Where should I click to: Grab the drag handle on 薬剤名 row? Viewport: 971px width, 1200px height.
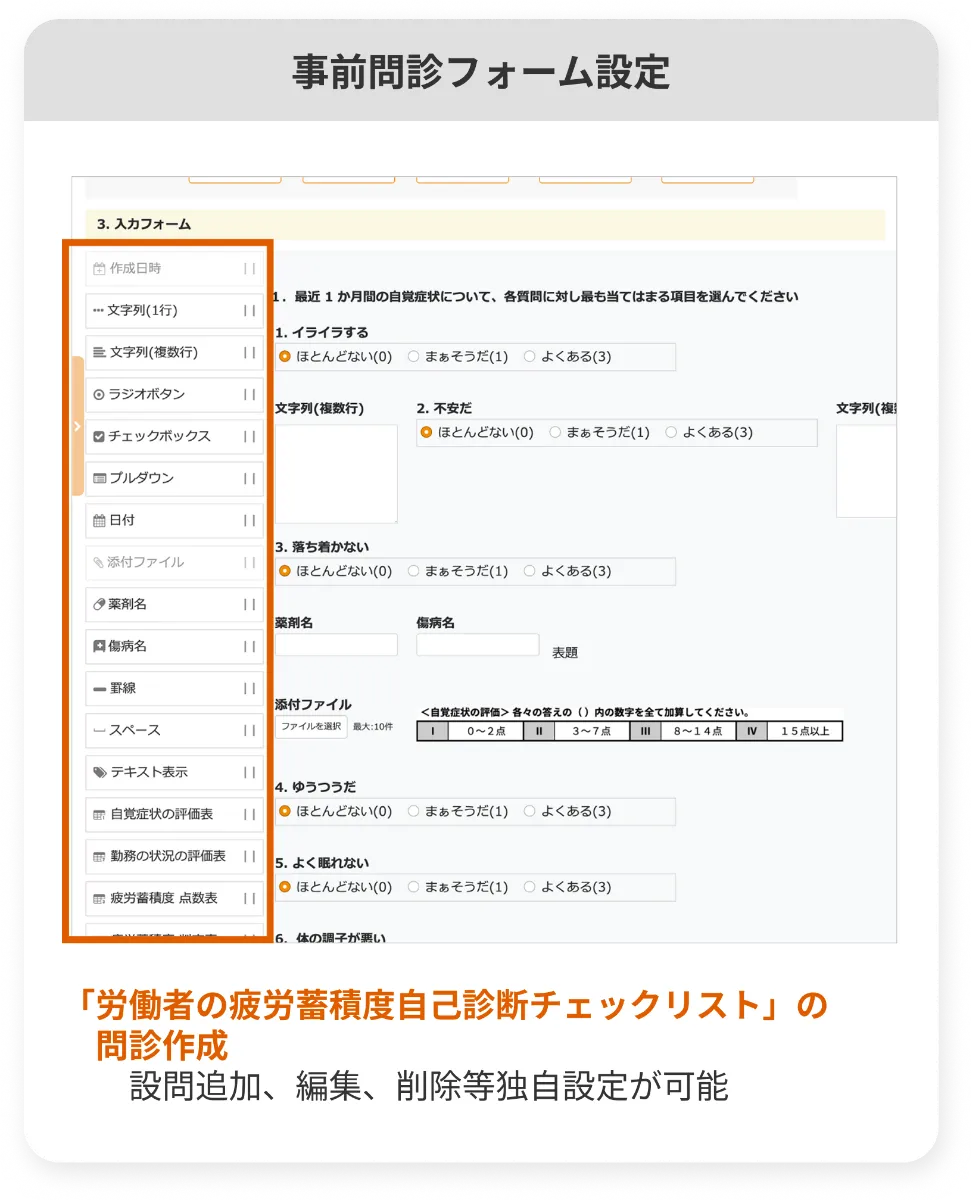249,605
